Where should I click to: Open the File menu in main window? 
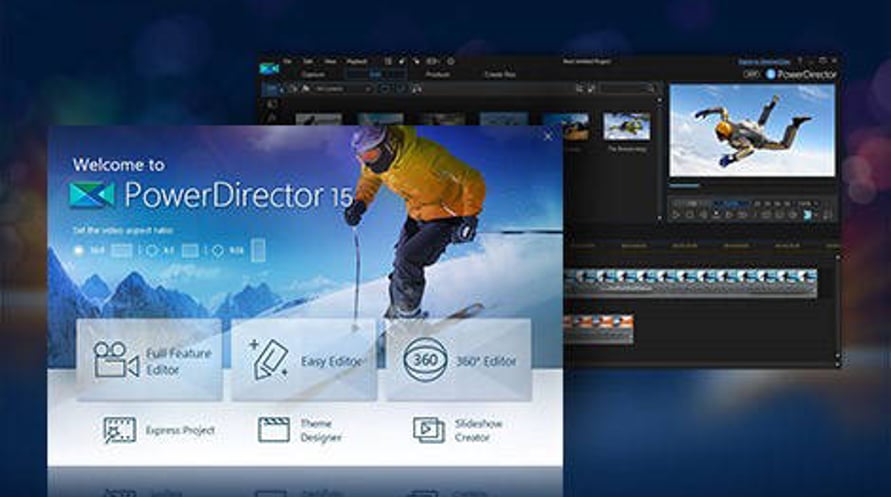pos(288,61)
